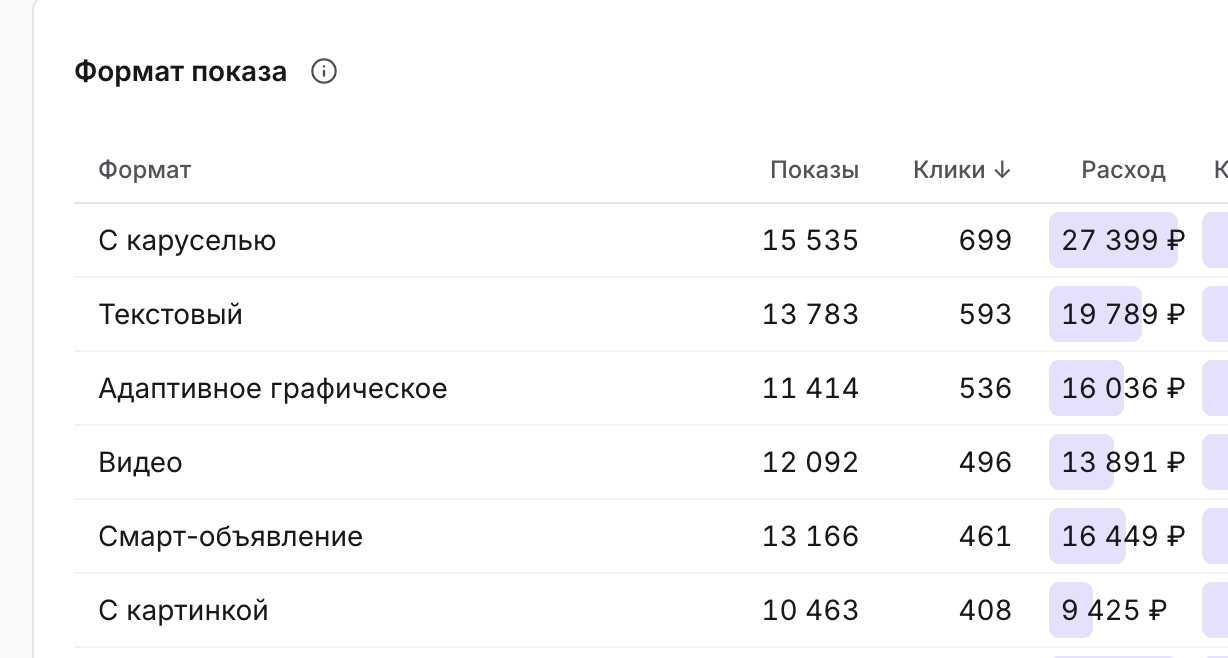The height and width of the screenshot is (658, 1228).
Task: Sort table by Показы column
Action: (814, 170)
